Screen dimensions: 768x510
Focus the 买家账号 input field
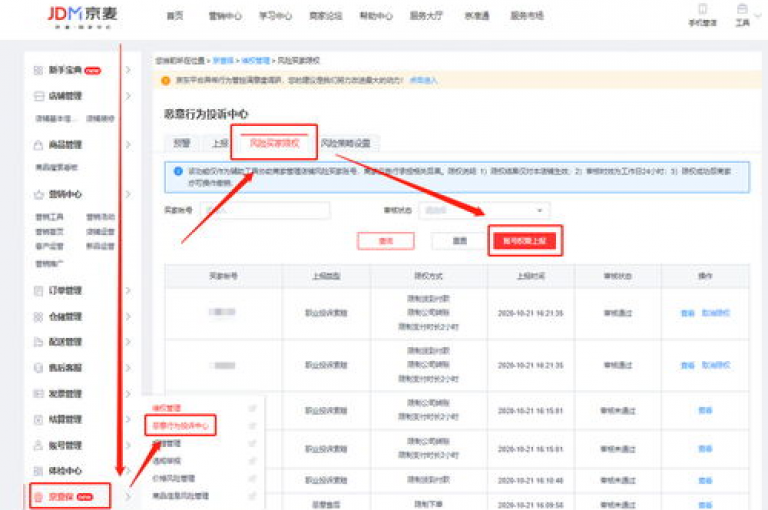click(x=265, y=211)
